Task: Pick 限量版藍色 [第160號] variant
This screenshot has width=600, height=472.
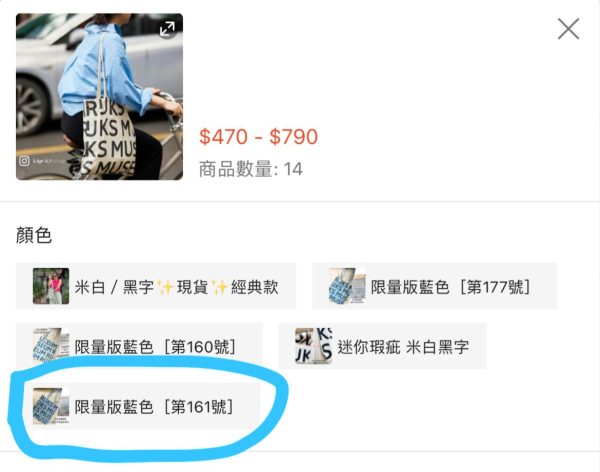Action: coord(139,346)
